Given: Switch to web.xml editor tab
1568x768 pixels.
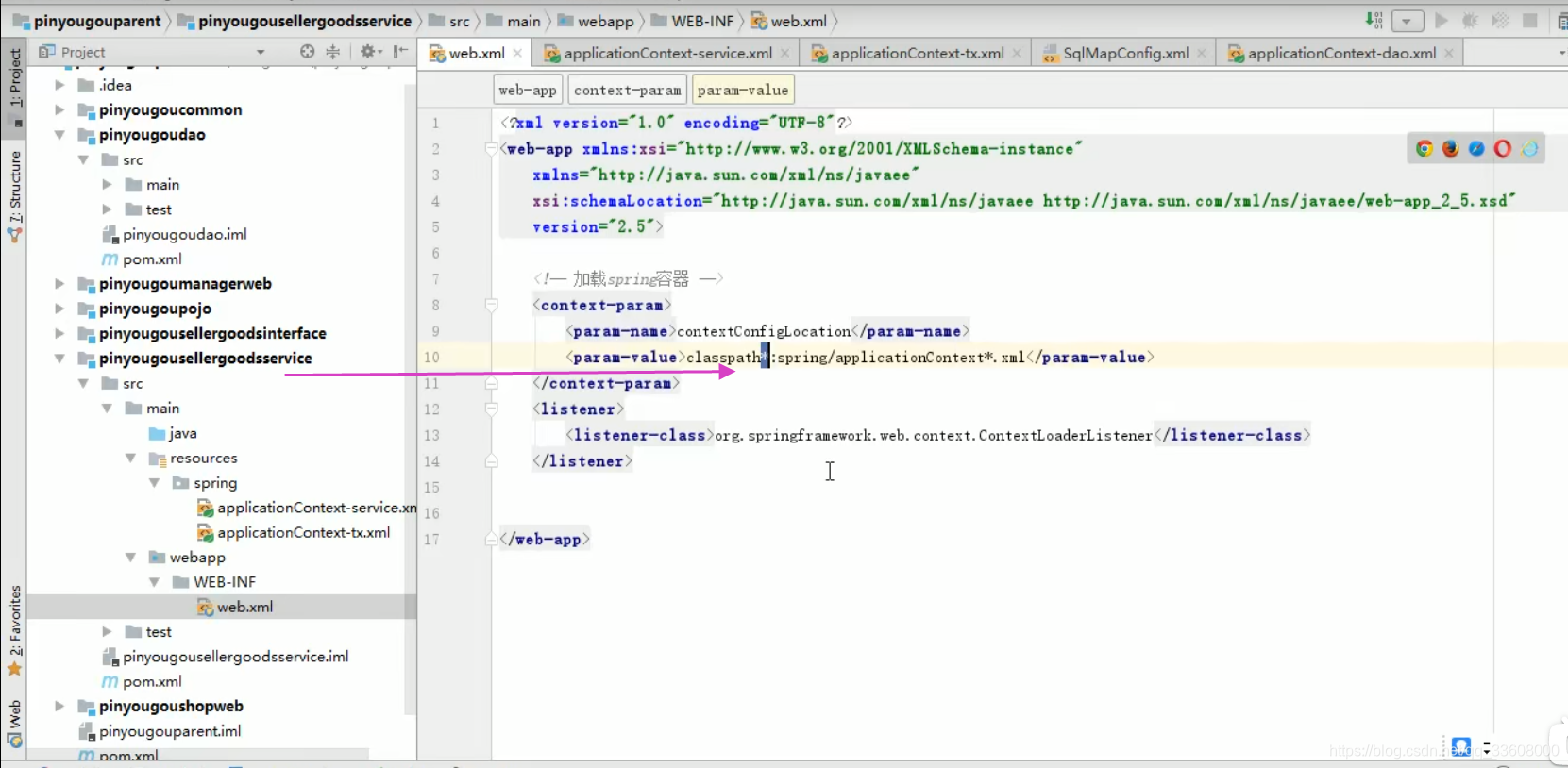Looking at the screenshot, I should click(476, 53).
